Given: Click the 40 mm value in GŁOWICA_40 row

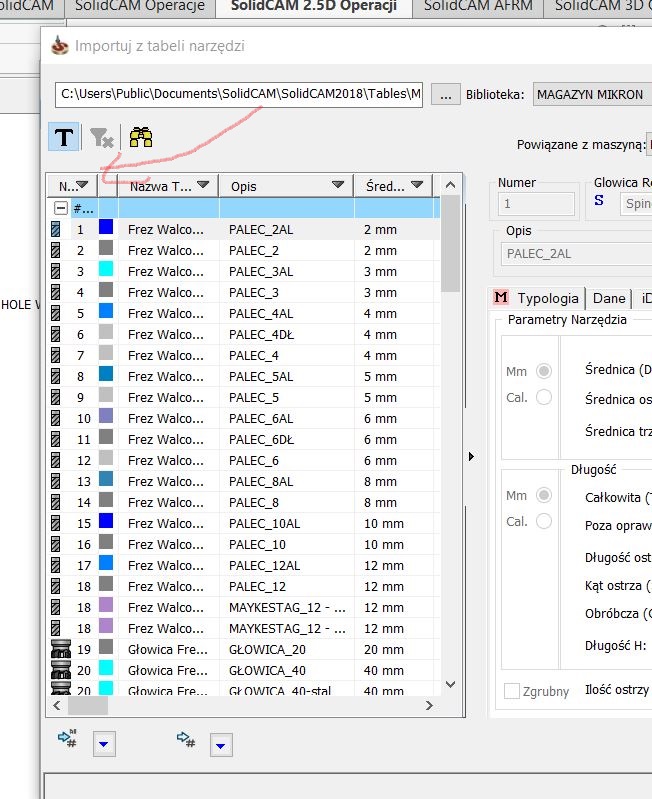Looking at the screenshot, I should 384,671.
